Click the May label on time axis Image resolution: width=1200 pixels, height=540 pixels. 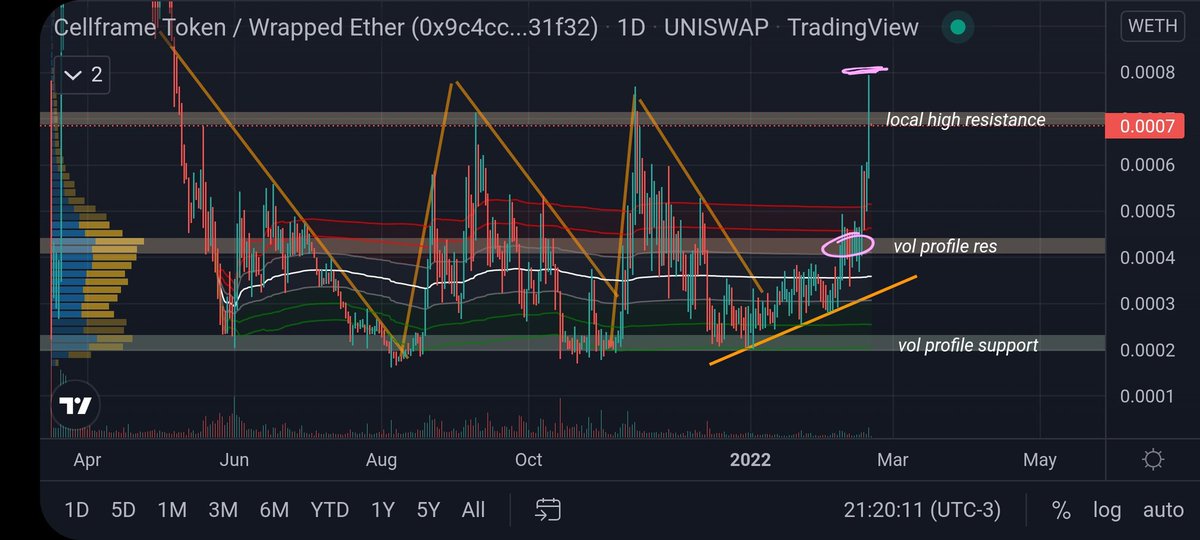pyautogui.click(x=1040, y=460)
